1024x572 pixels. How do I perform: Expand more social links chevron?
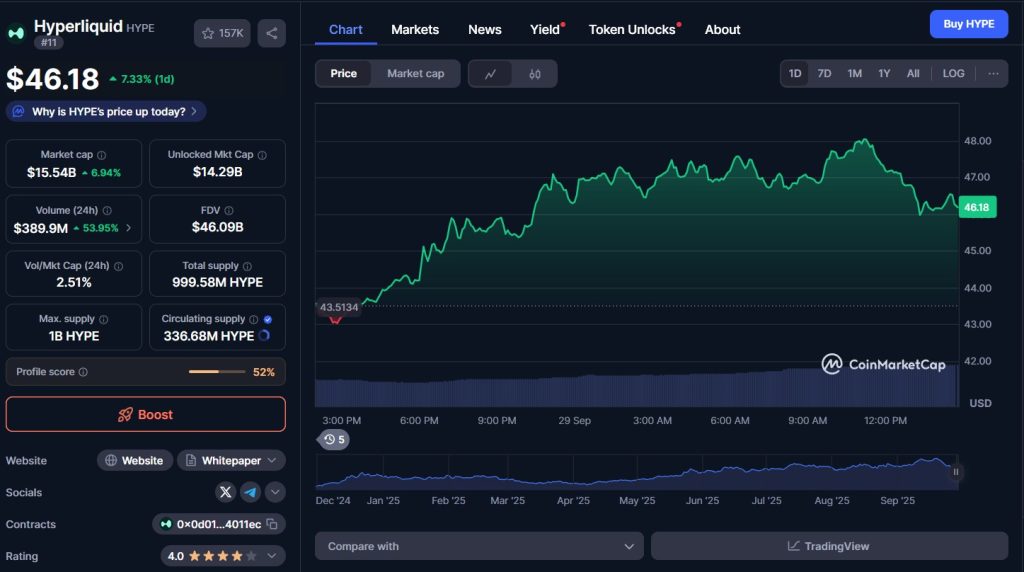click(x=275, y=492)
